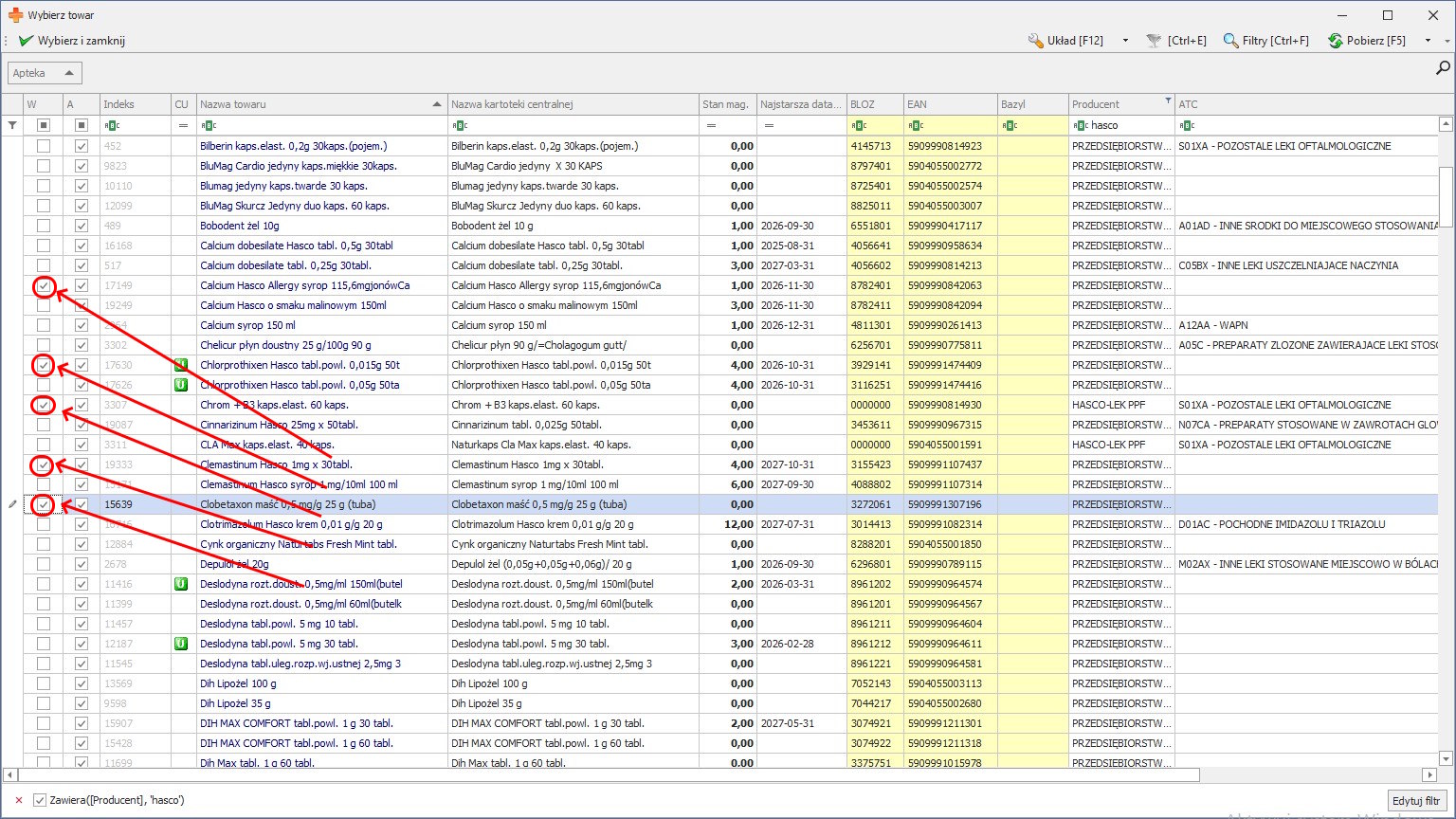1456x819 pixels.
Task: Click the Stan mag. column header
Action: coord(725,104)
